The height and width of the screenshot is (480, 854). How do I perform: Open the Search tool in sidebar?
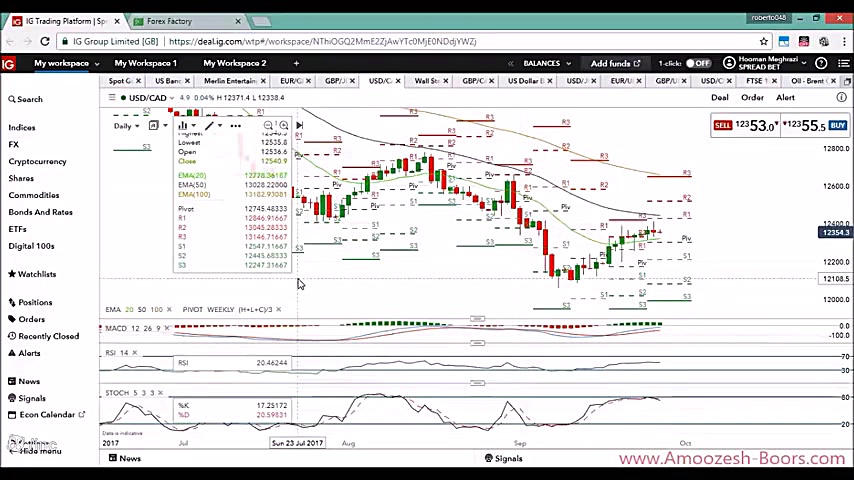pos(25,99)
